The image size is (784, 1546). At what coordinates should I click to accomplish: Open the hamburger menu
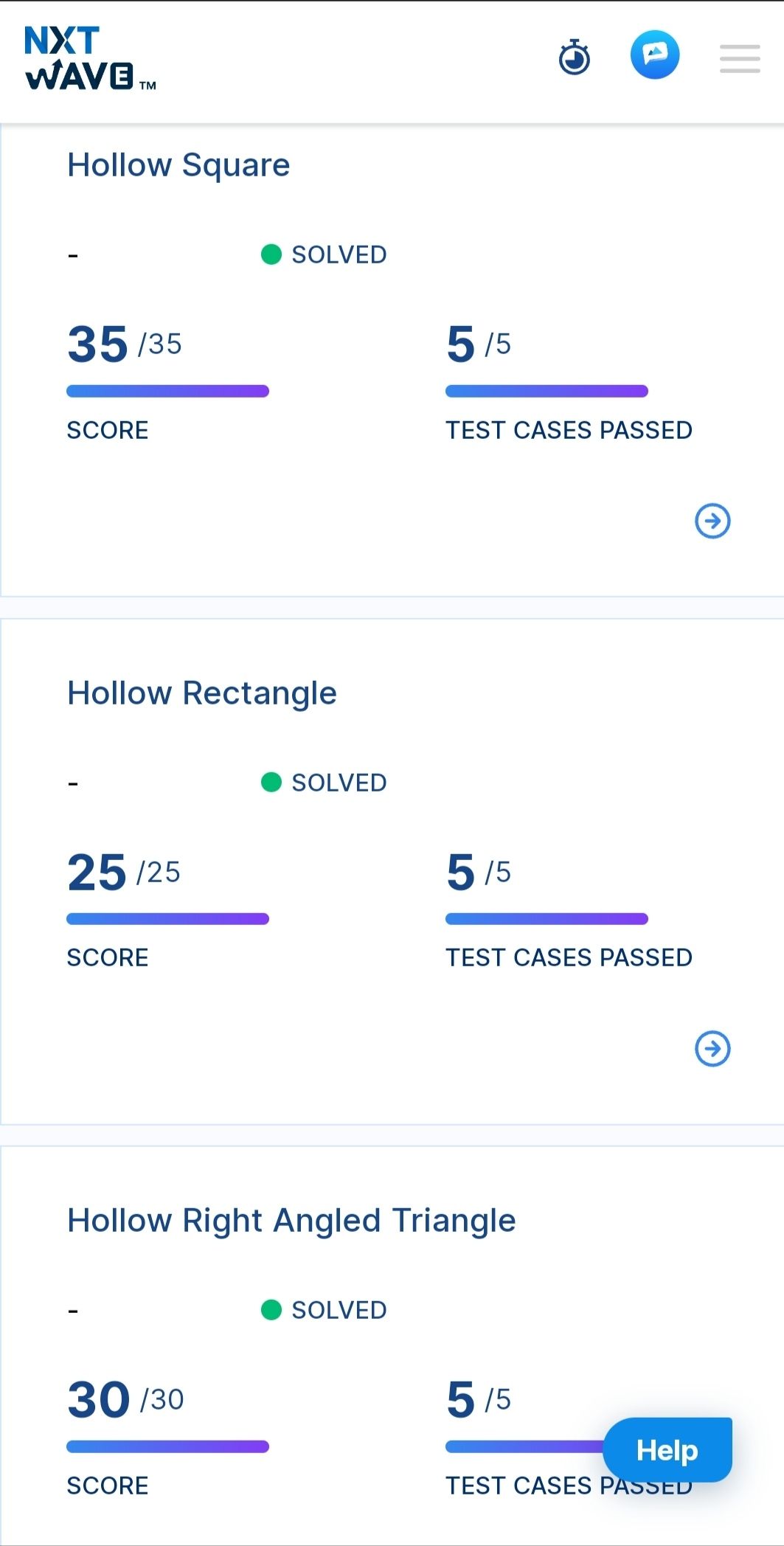click(x=740, y=58)
